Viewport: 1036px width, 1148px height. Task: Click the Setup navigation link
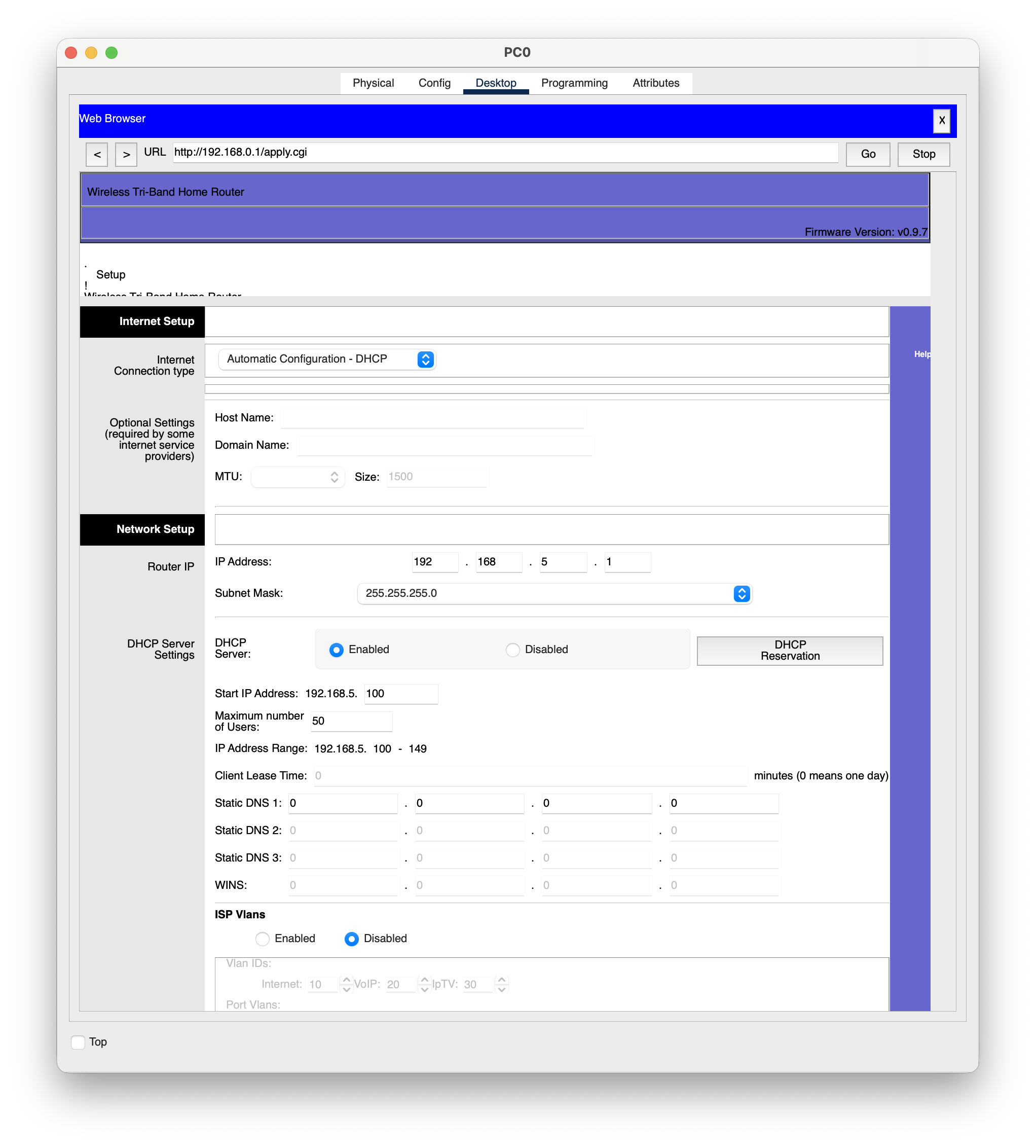[x=110, y=275]
